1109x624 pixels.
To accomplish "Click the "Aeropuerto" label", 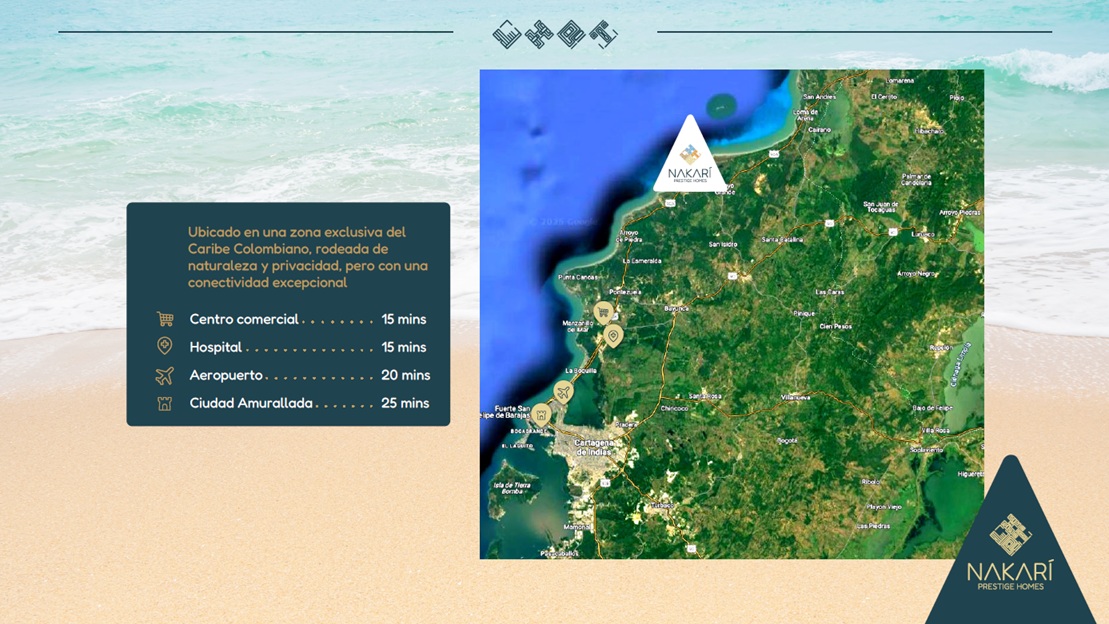I will [226, 375].
